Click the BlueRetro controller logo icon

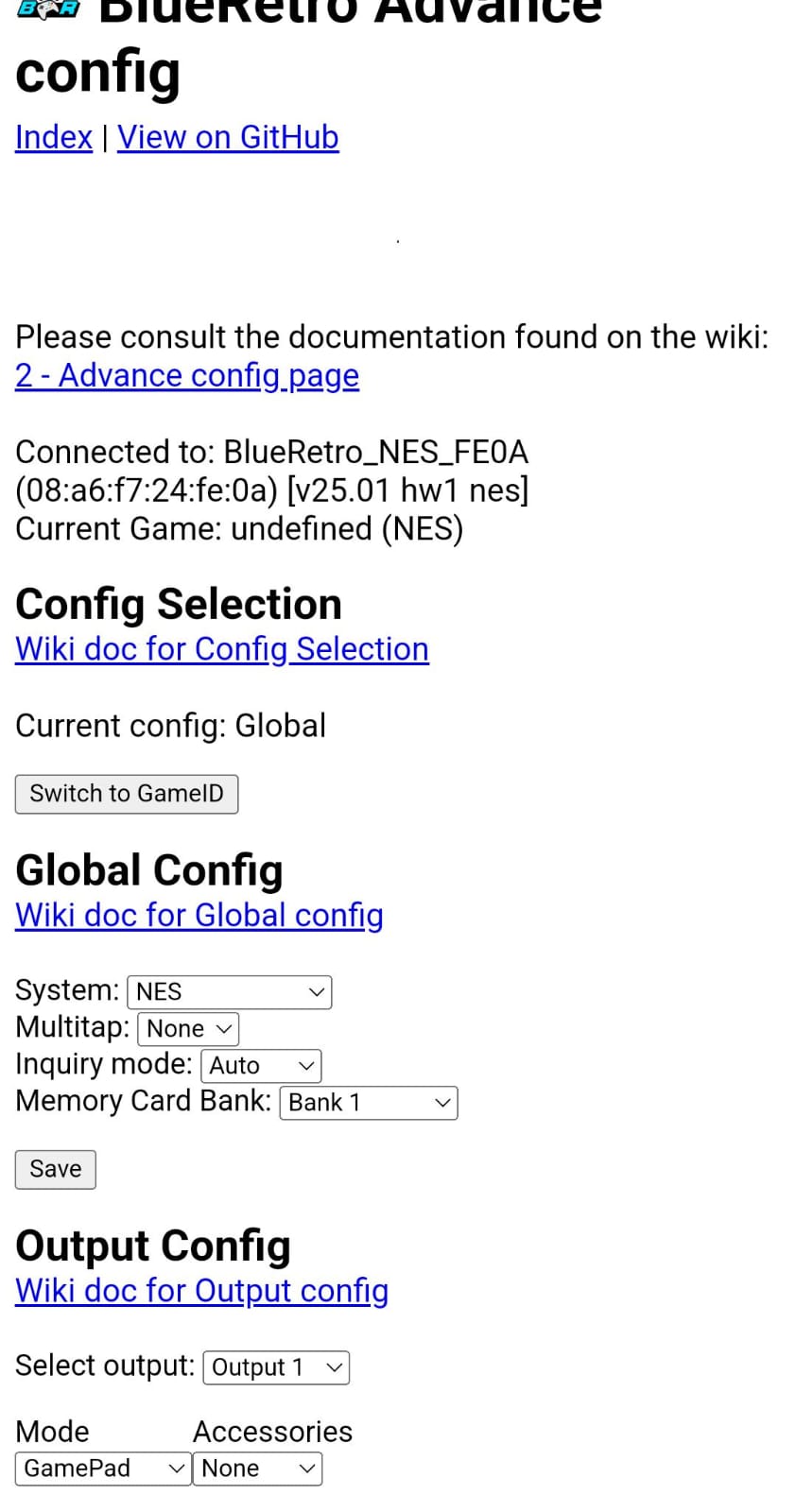coord(48,9)
